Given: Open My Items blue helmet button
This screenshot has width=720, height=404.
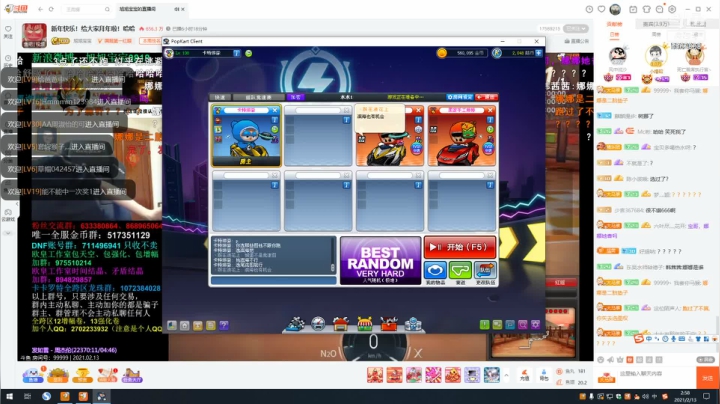Looking at the screenshot, I should coord(435,270).
